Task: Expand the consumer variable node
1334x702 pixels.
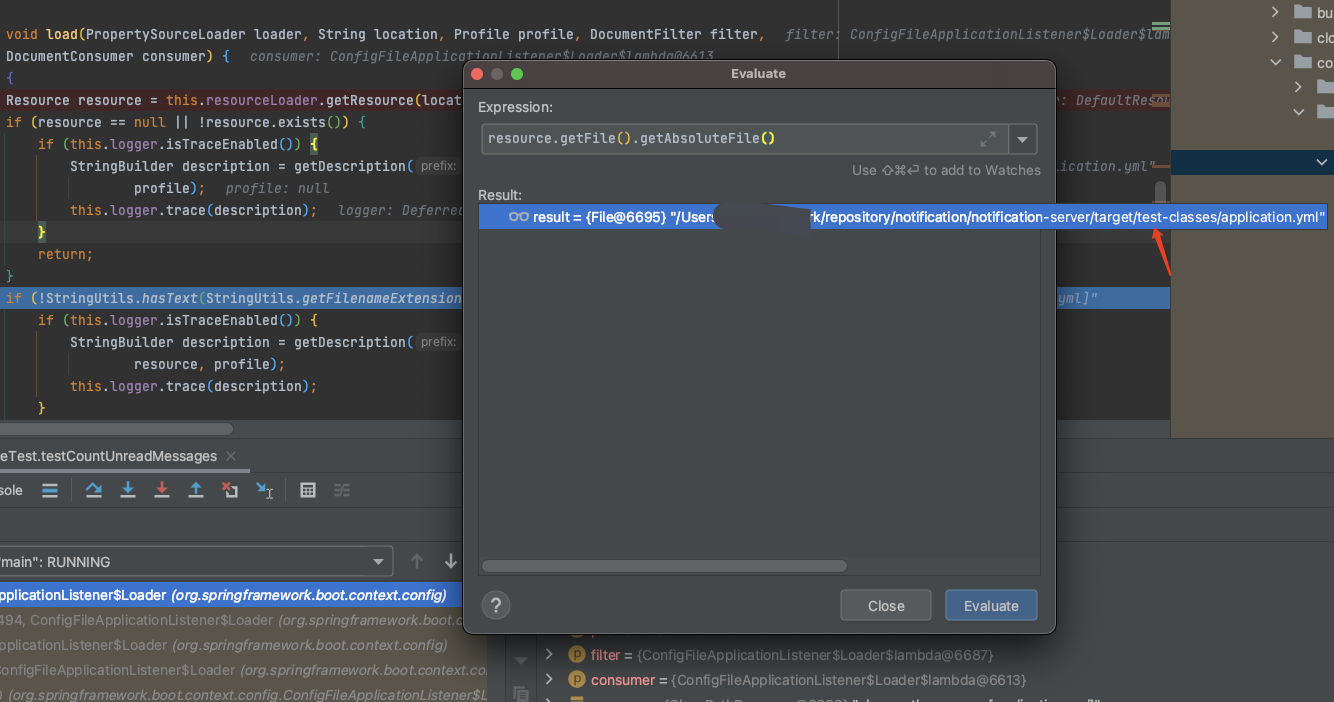Action: coord(549,680)
